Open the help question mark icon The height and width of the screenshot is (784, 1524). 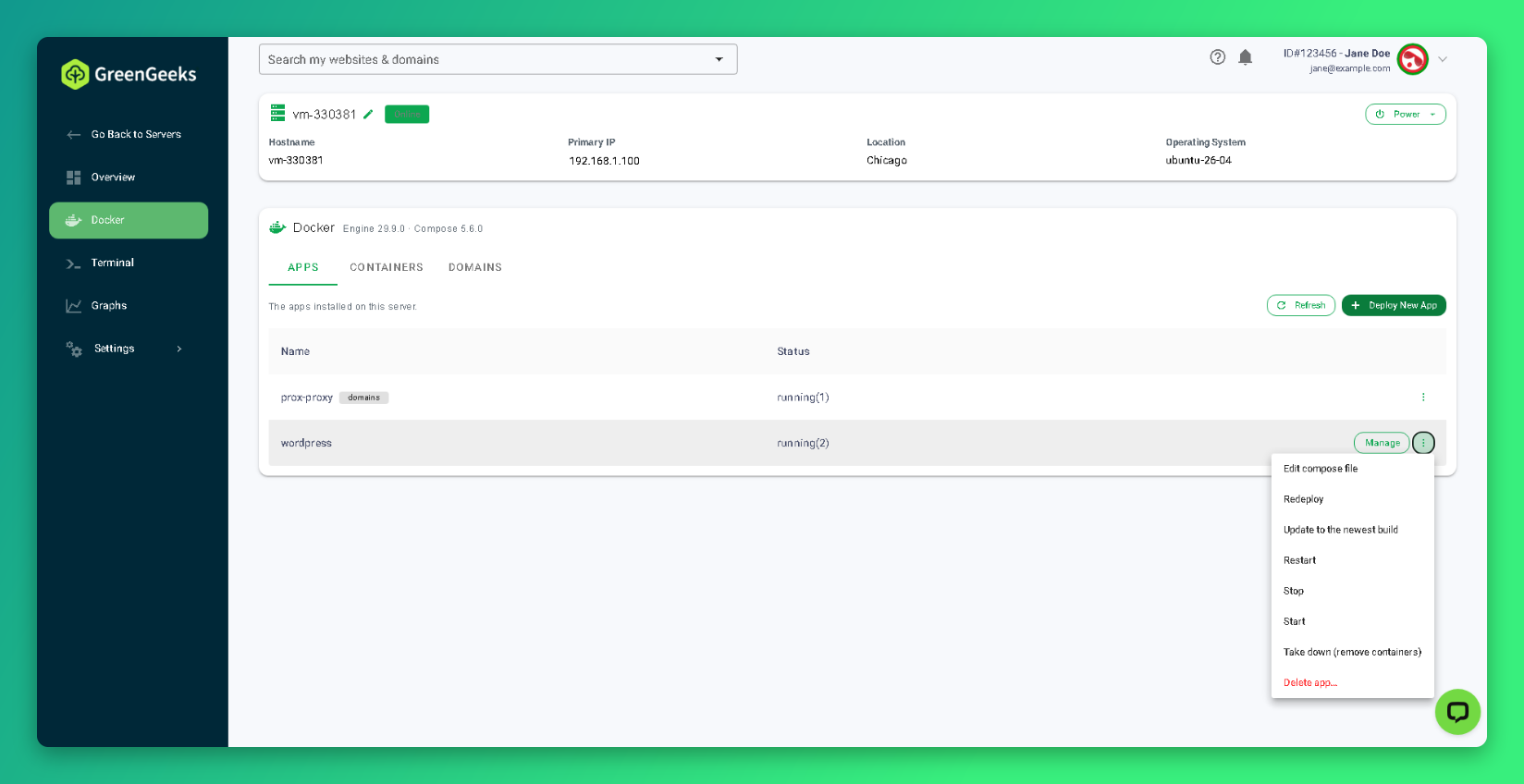coord(1218,57)
